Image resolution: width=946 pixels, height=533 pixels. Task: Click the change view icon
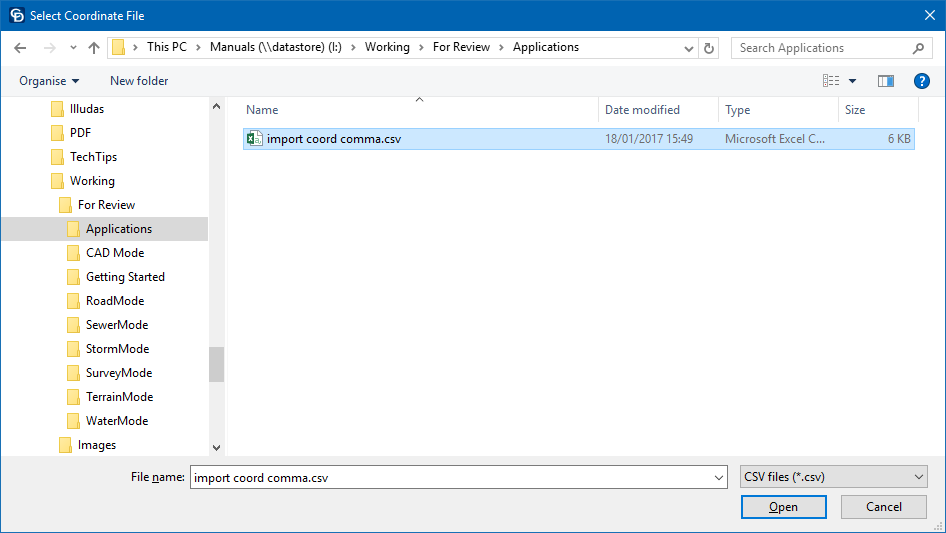[830, 81]
